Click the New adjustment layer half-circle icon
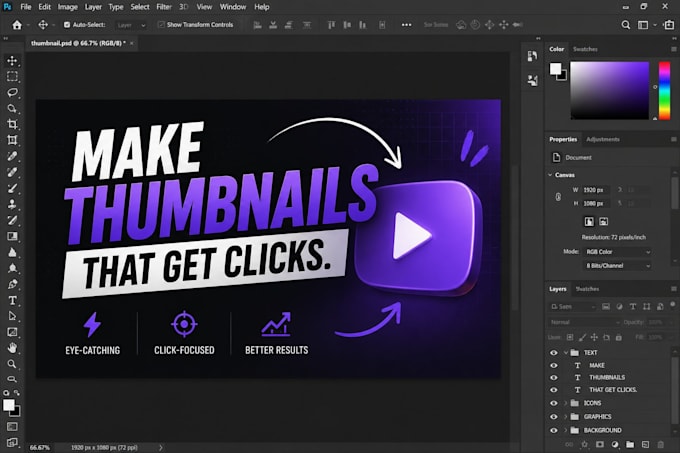 615,444
